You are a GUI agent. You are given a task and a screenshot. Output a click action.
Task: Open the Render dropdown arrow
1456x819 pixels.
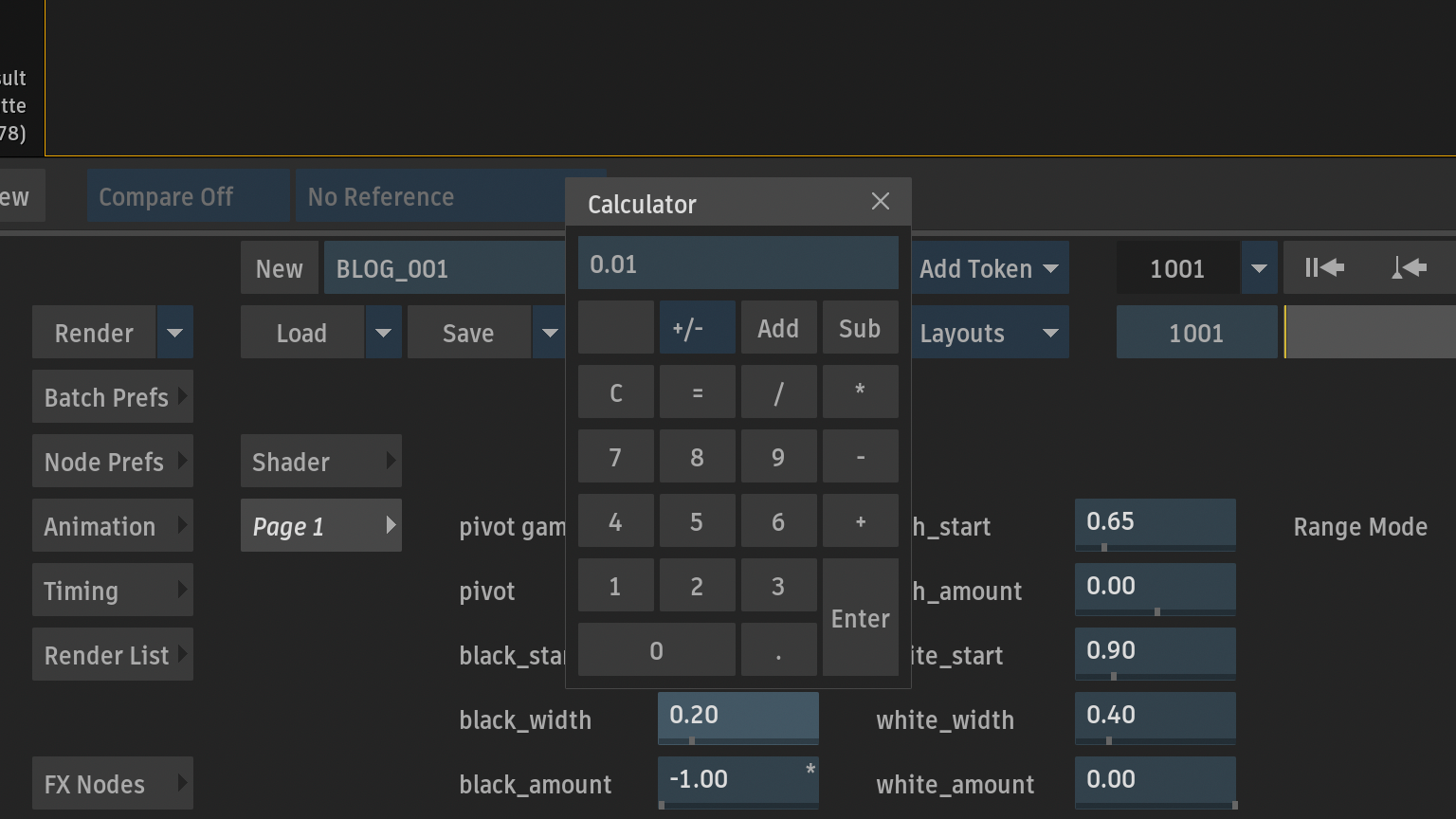click(175, 333)
